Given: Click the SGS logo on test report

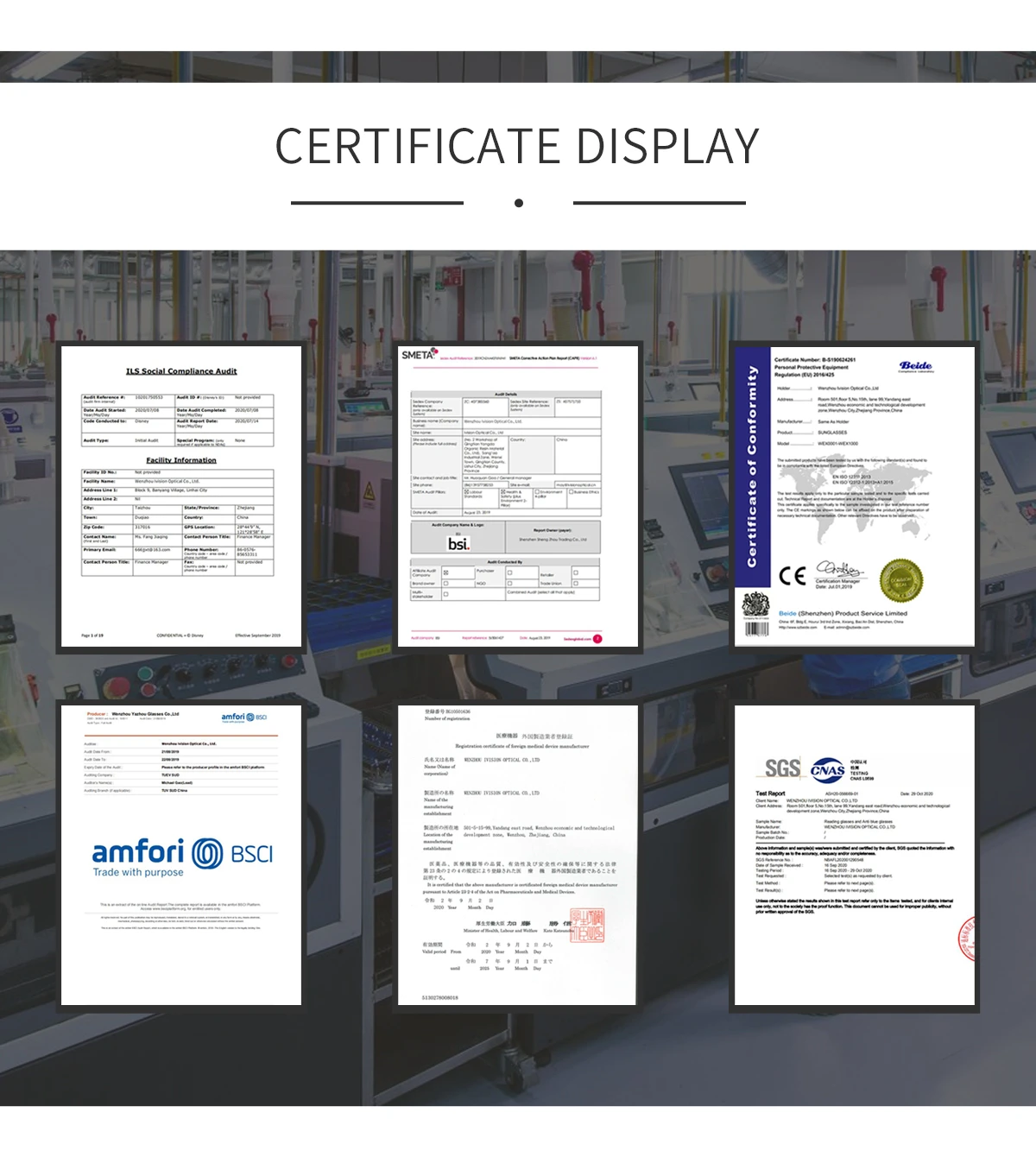Looking at the screenshot, I should [782, 768].
